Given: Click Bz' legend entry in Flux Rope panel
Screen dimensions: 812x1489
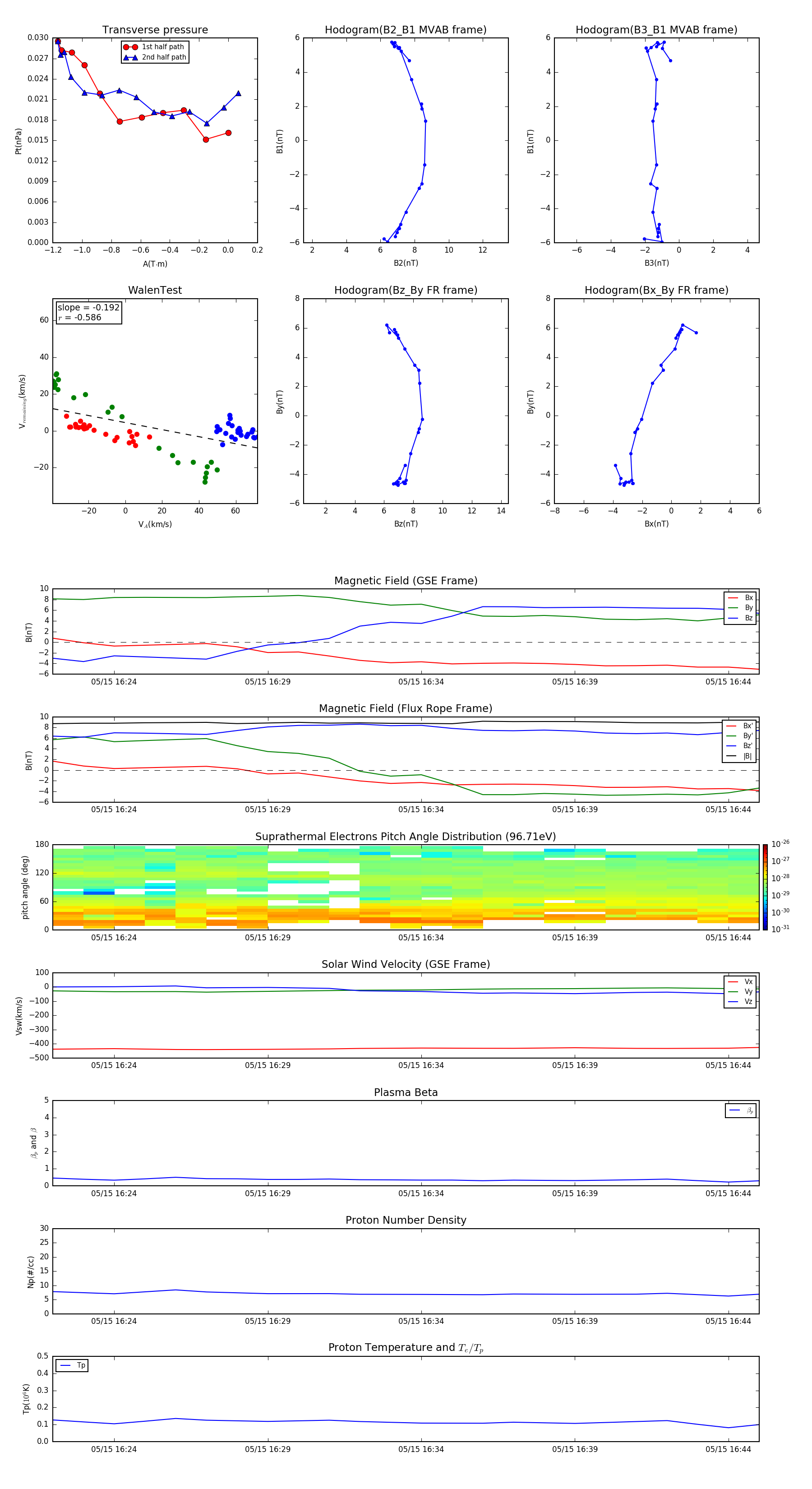Looking at the screenshot, I should (740, 746).
